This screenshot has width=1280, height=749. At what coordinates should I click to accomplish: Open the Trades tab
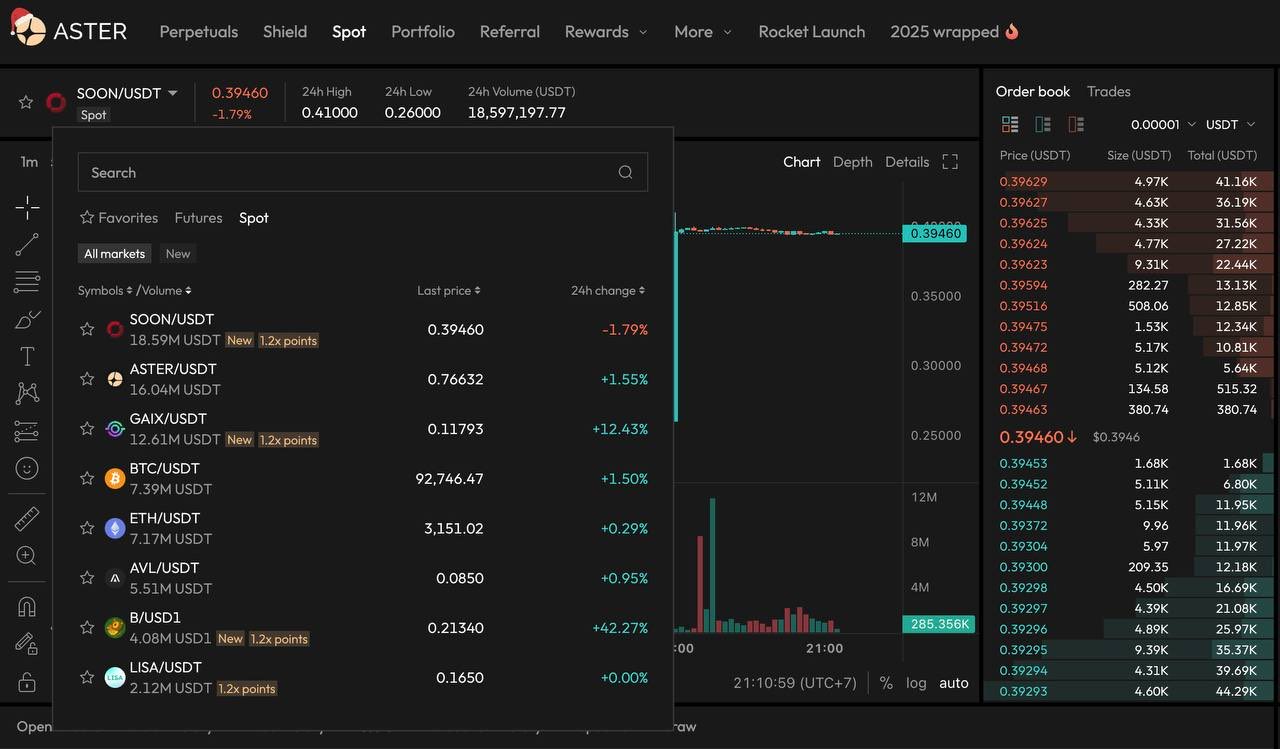(x=1108, y=91)
